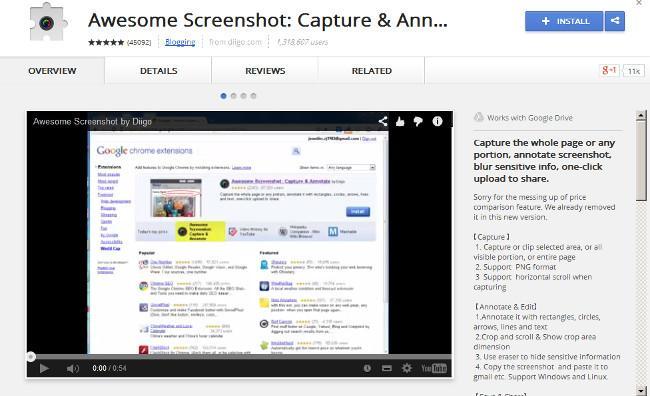Click the video progress bar handle

coord(31,356)
